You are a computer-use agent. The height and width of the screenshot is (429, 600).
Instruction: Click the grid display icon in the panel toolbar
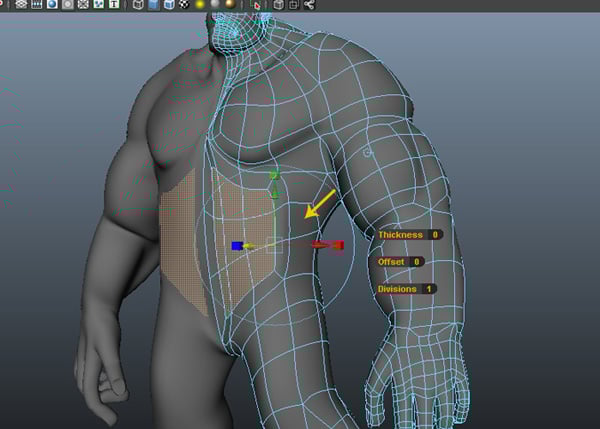click(21, 5)
